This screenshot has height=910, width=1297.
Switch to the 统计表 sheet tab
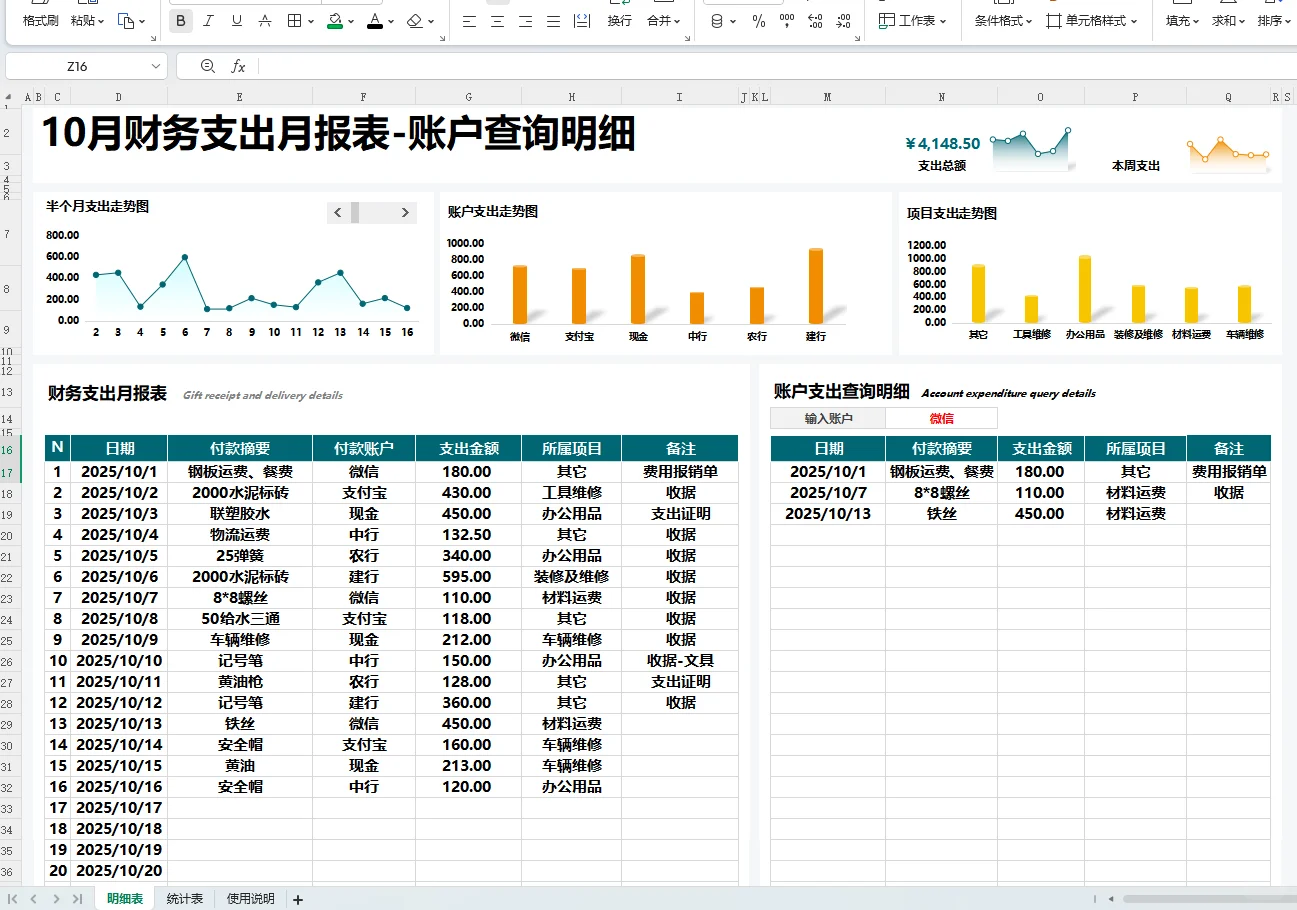coord(185,898)
